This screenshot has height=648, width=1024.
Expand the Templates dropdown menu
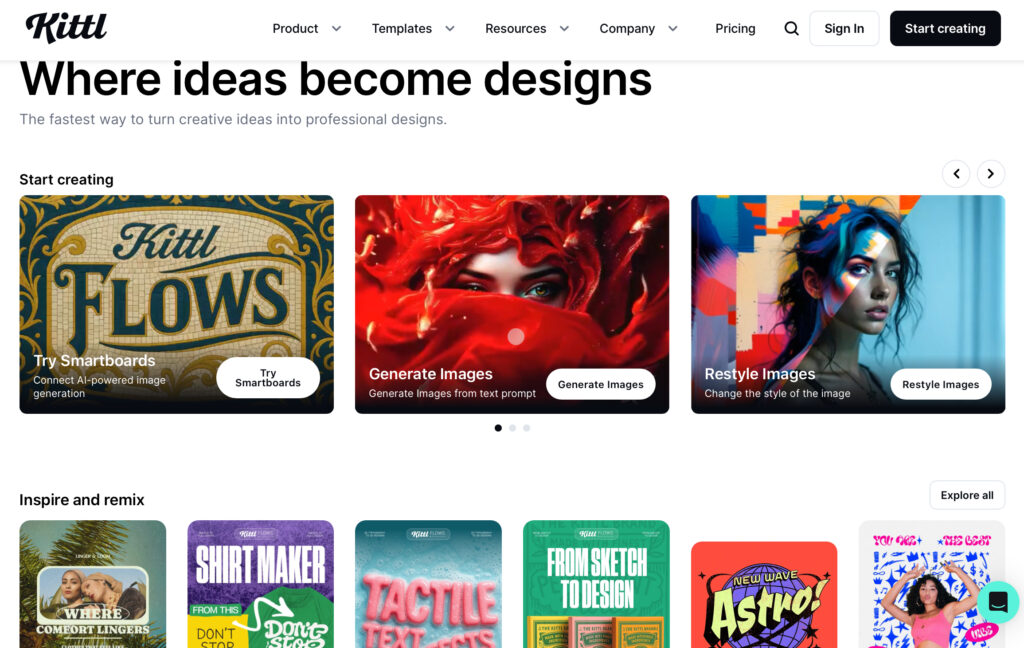point(413,29)
